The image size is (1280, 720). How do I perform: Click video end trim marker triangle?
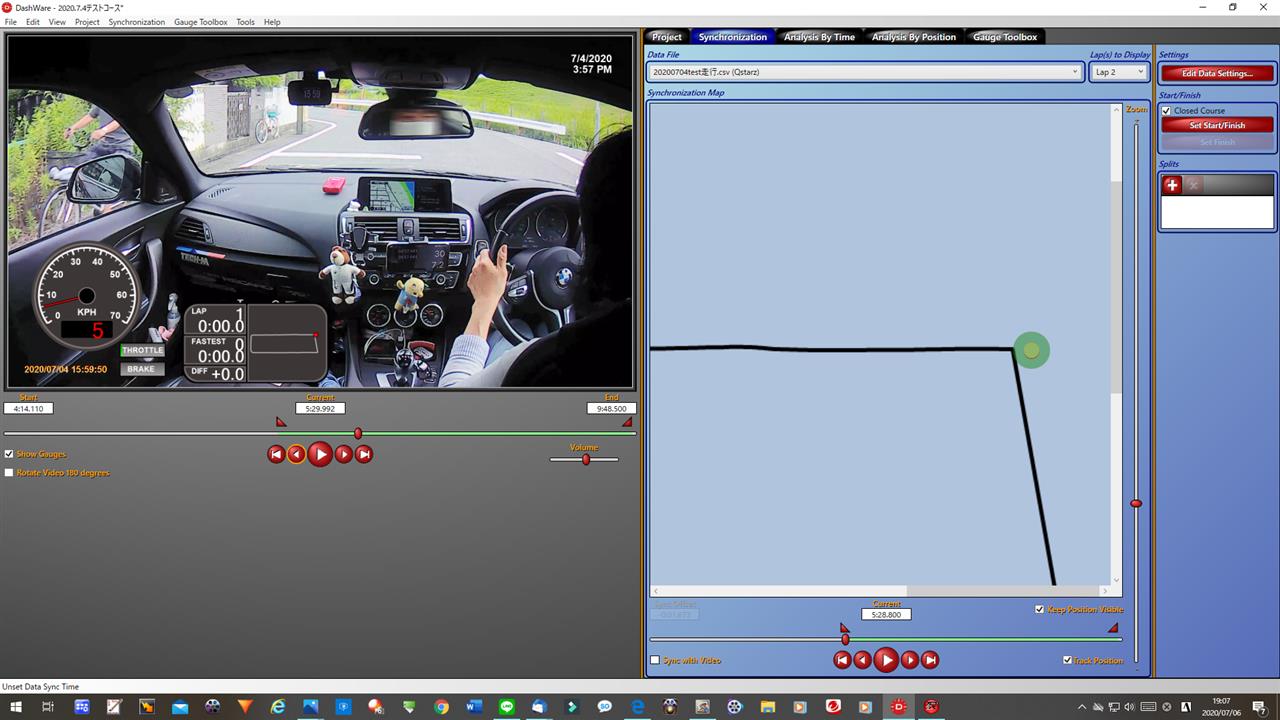point(627,422)
